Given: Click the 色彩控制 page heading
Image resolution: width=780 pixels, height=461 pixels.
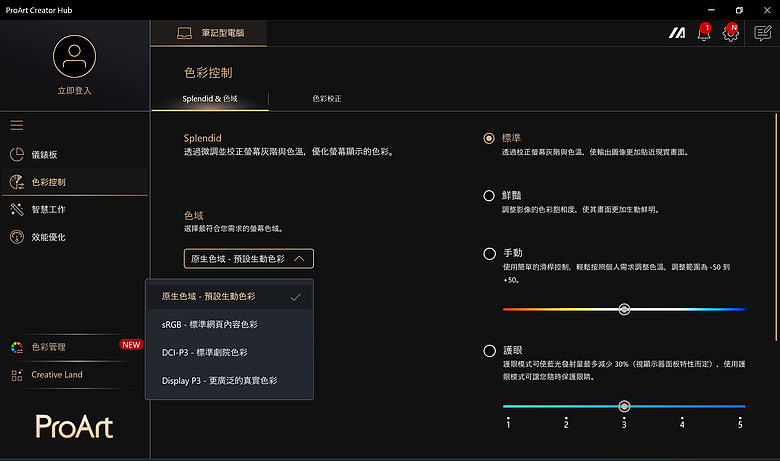Looking at the screenshot, I should [x=208, y=73].
